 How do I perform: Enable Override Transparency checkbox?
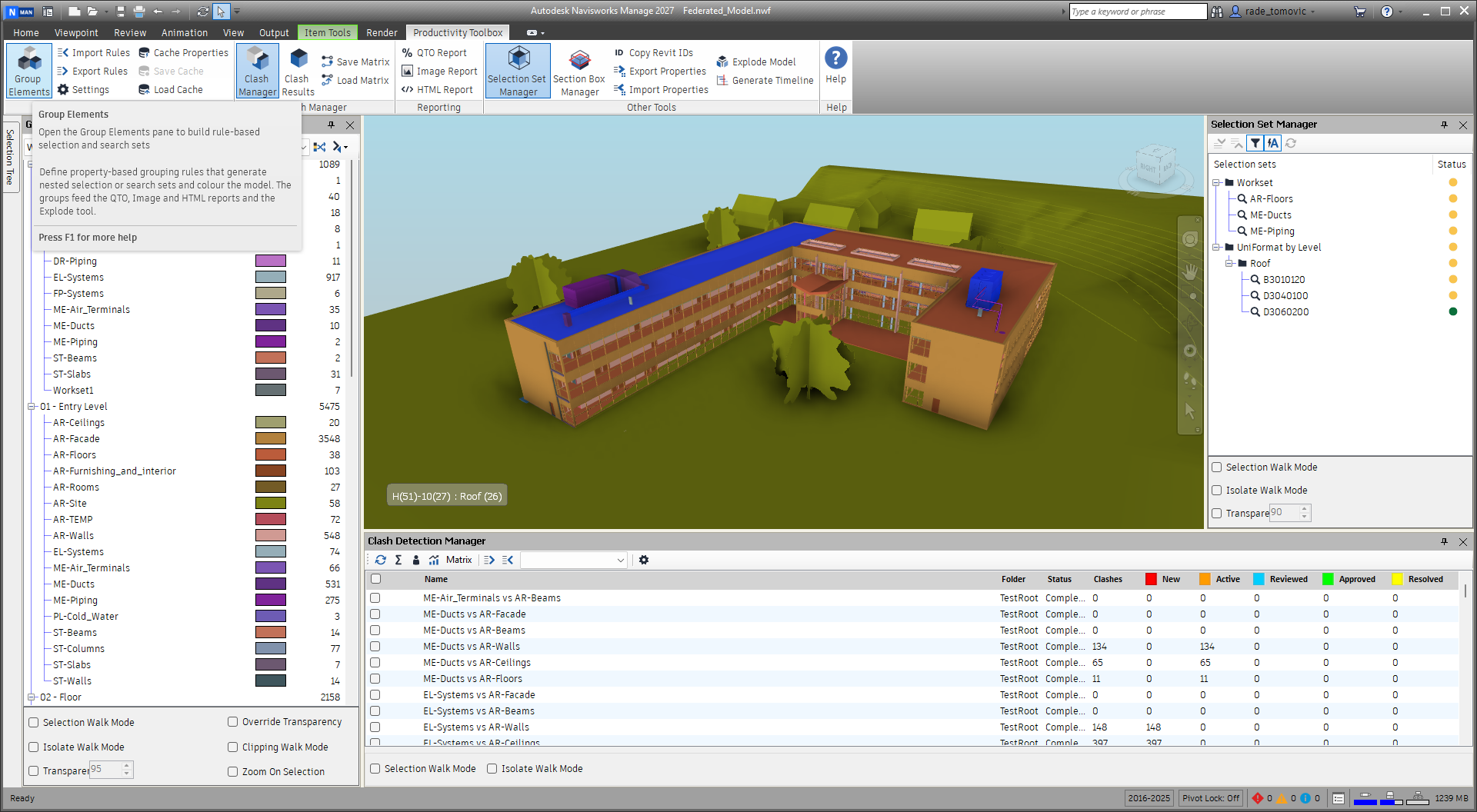pyautogui.click(x=232, y=722)
